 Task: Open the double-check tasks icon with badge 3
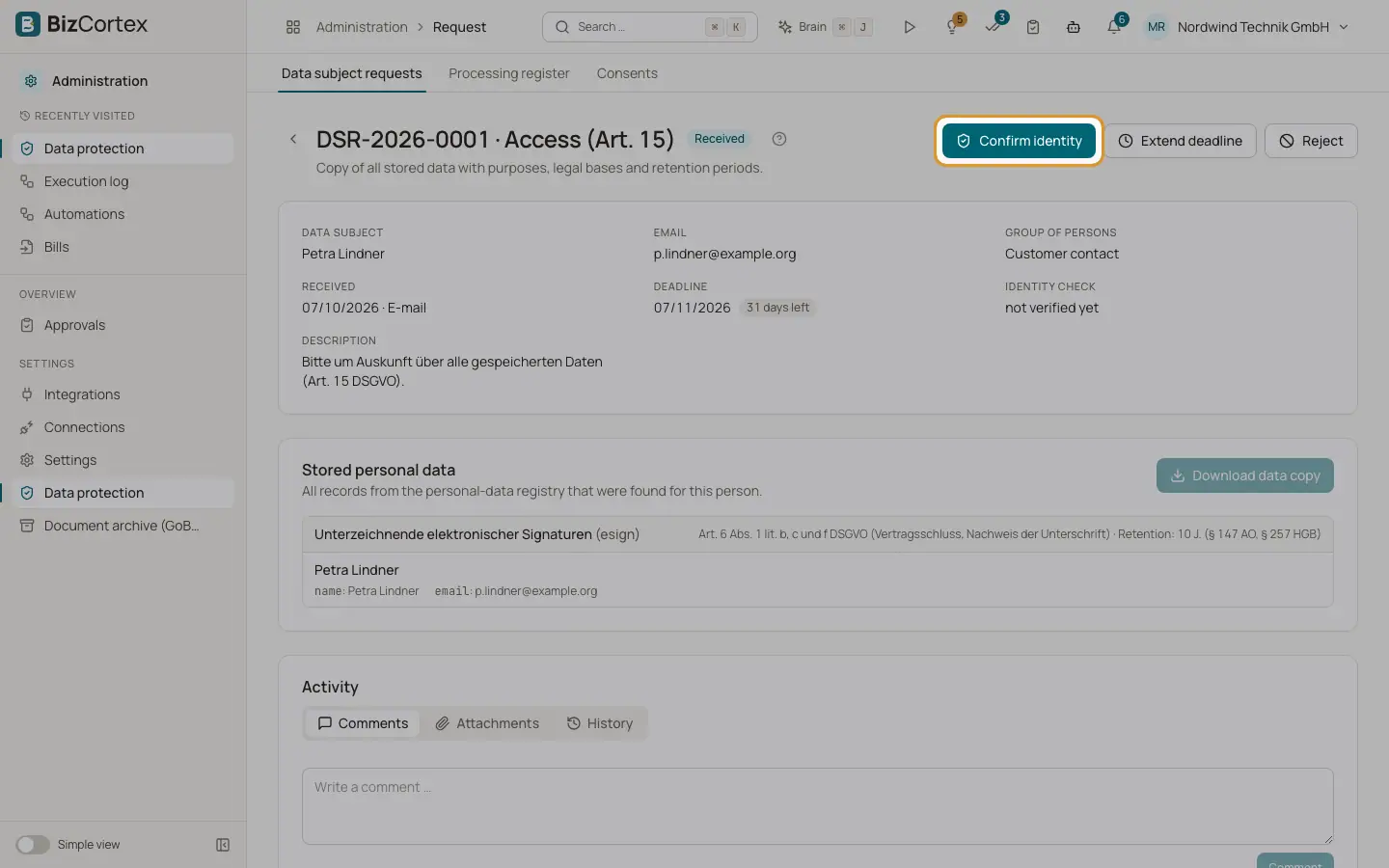(x=994, y=26)
